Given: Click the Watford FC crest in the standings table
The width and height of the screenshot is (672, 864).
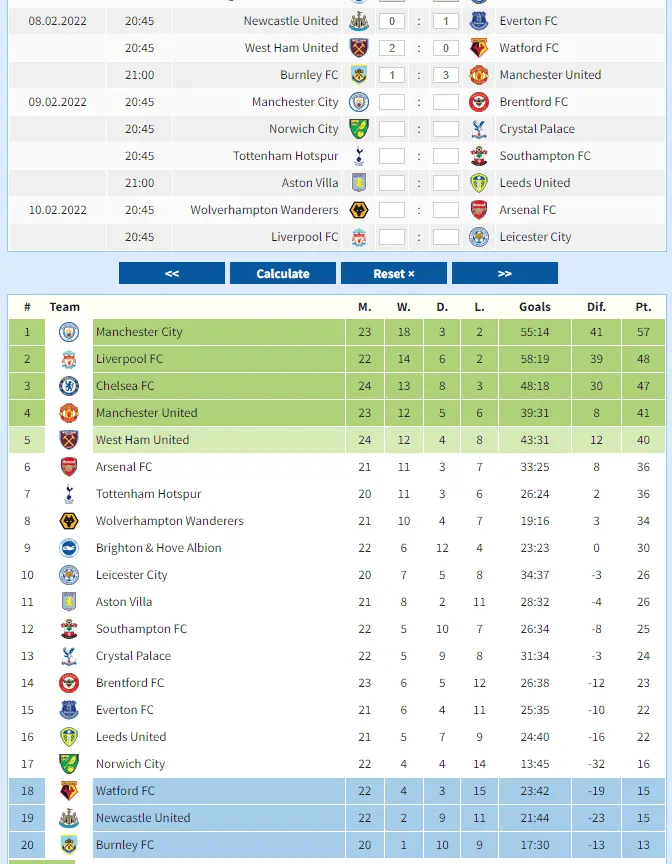Looking at the screenshot, I should coord(69,791).
